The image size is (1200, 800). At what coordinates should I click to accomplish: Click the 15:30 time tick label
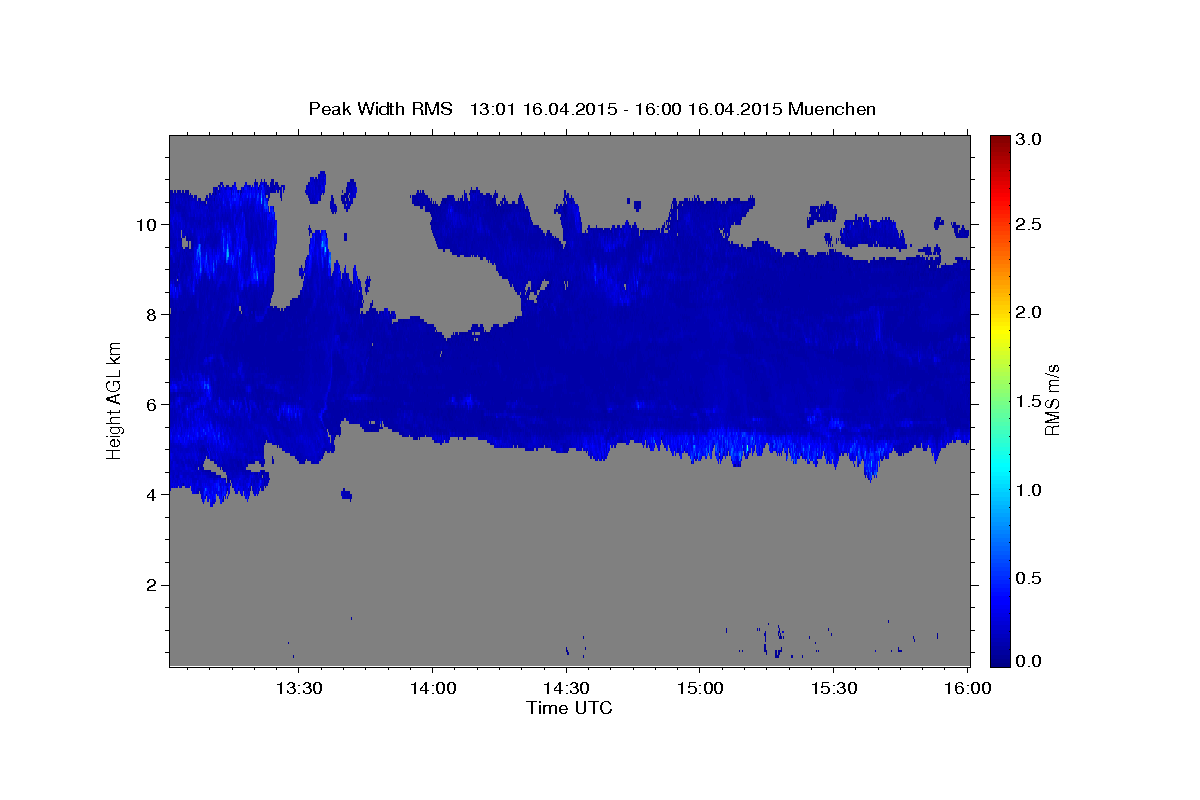click(834, 688)
